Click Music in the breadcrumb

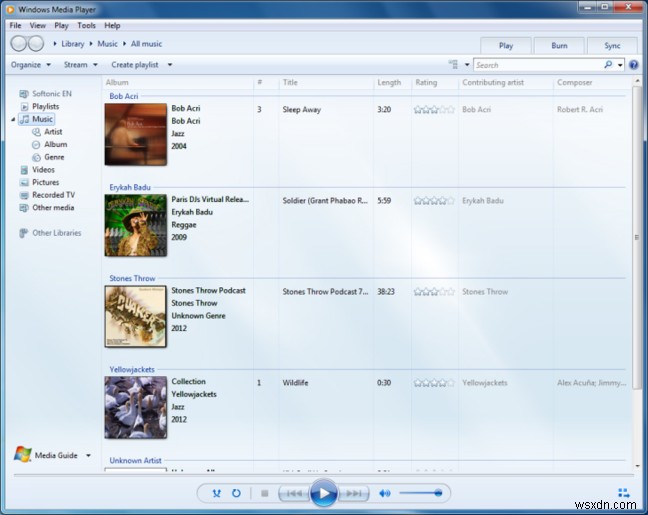click(107, 44)
